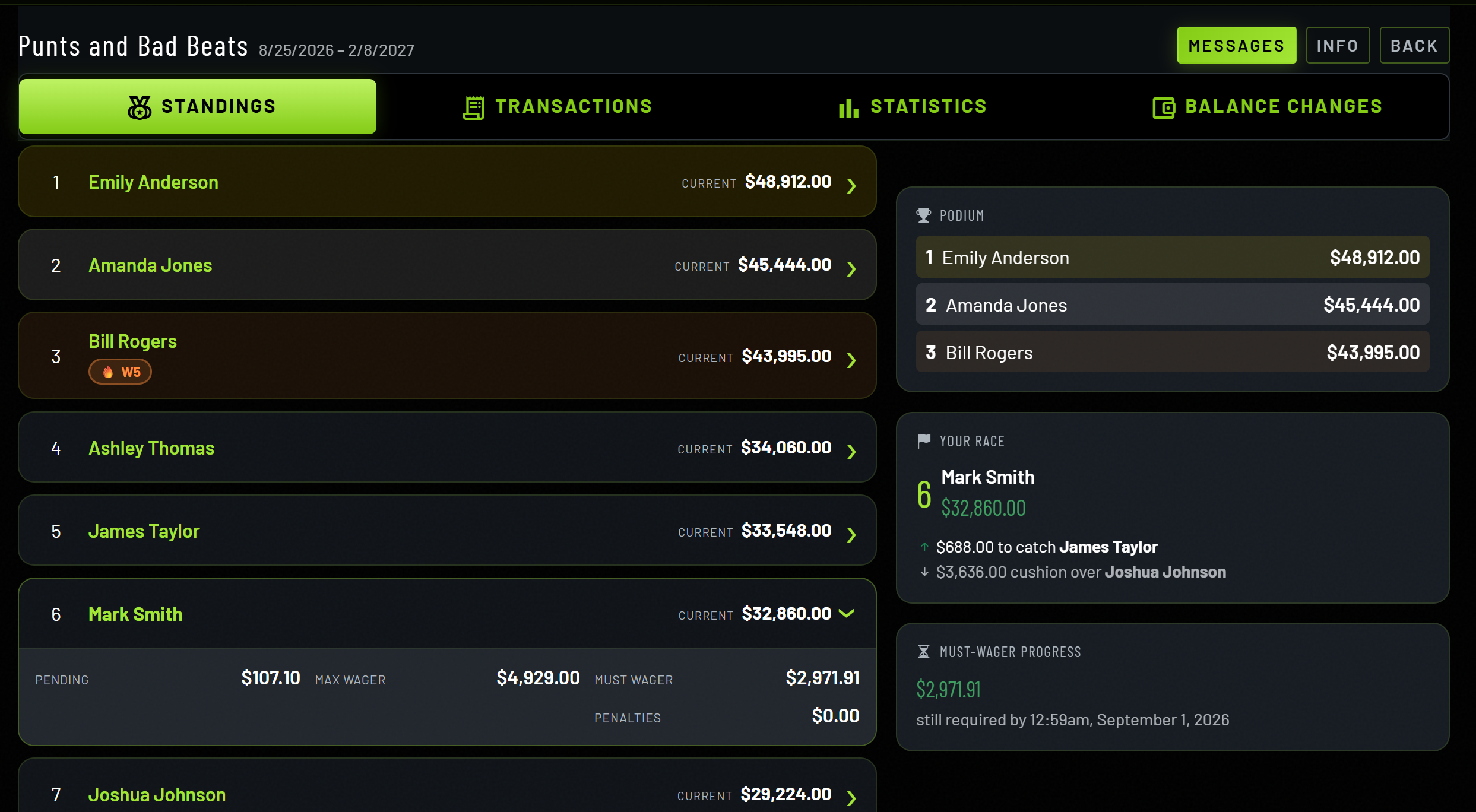Click Bill Rogers podium entry
The width and height of the screenshot is (1476, 812).
tap(1173, 352)
